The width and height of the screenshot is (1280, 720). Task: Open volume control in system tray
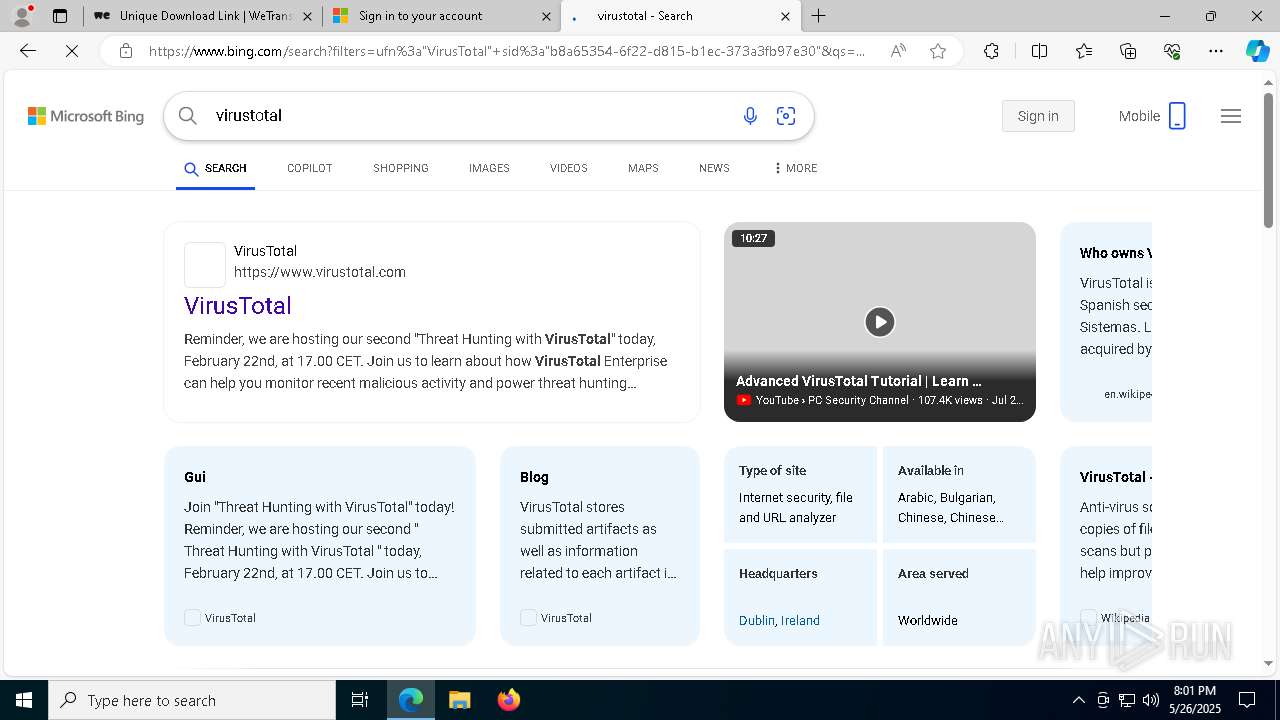click(1151, 700)
